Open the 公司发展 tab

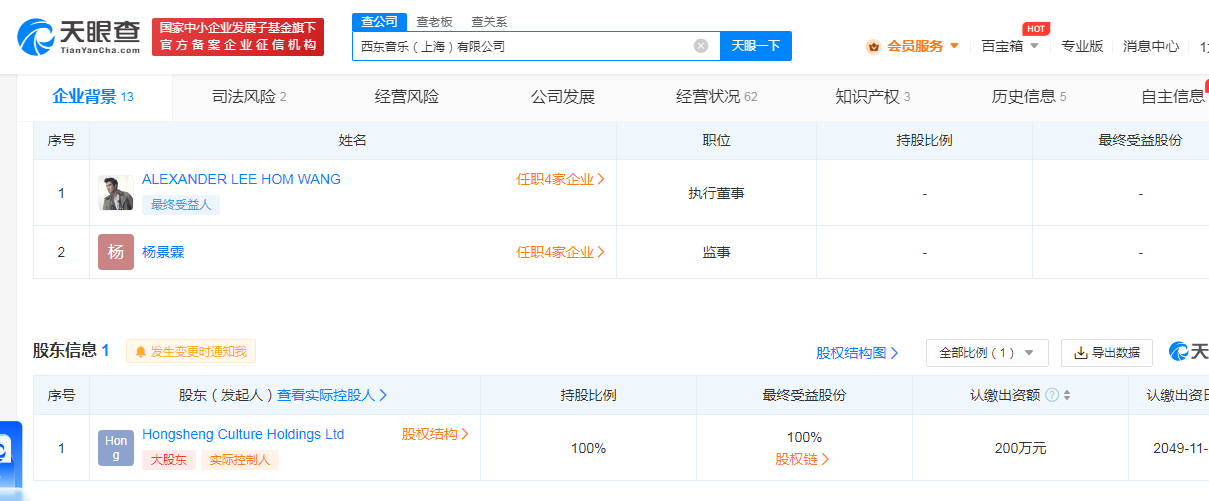pyautogui.click(x=563, y=97)
